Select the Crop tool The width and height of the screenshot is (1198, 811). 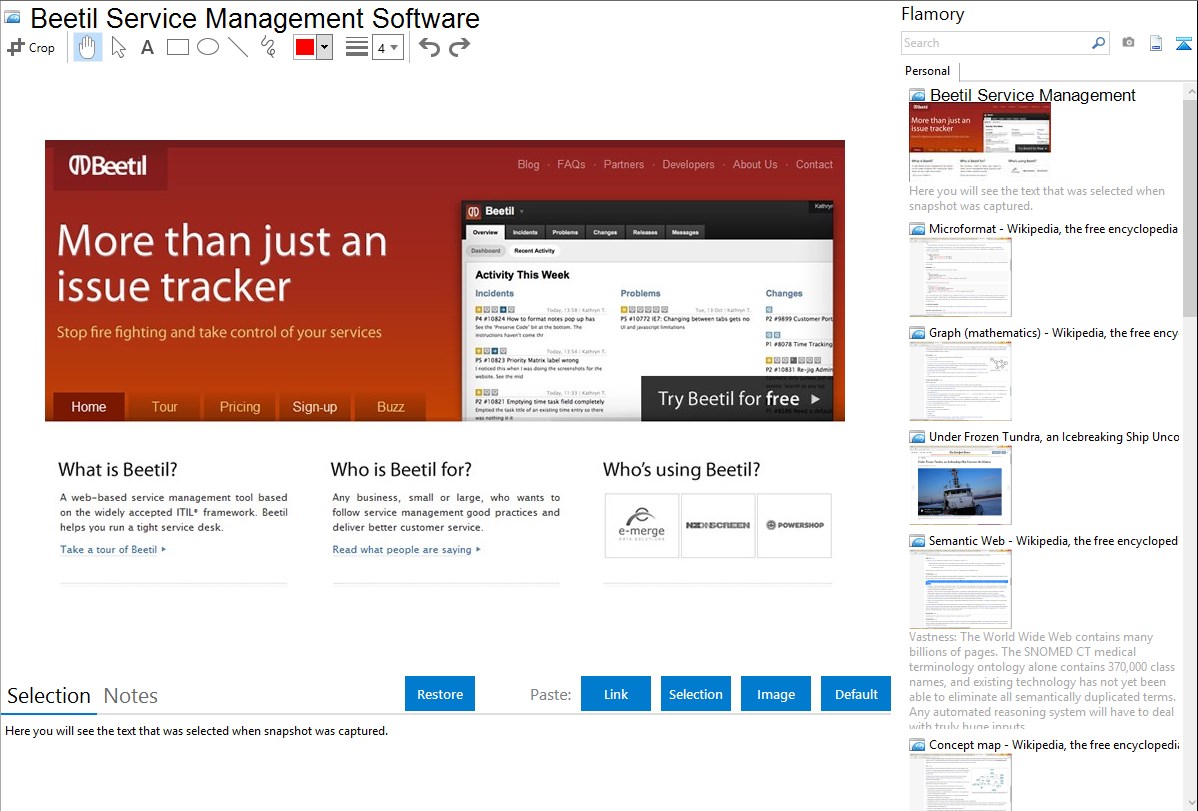tap(31, 47)
